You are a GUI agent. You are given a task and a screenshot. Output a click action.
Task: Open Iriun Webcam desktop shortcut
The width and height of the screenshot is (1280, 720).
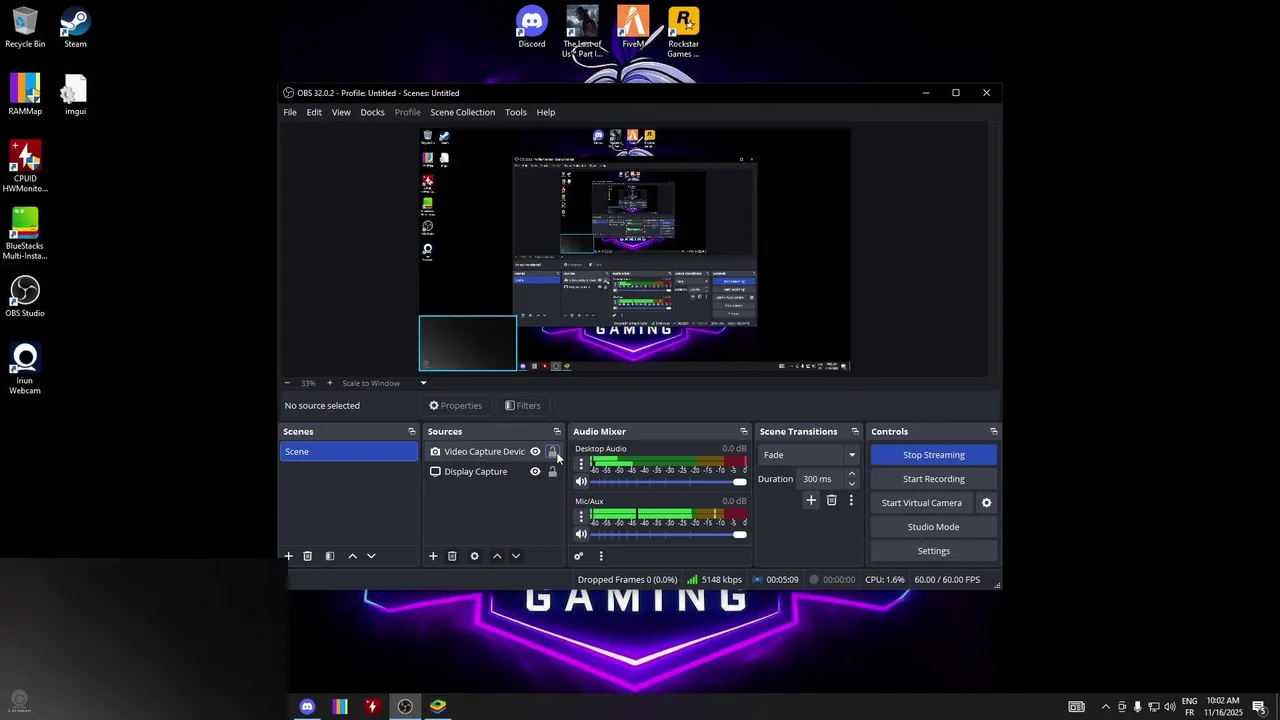[x=25, y=369]
